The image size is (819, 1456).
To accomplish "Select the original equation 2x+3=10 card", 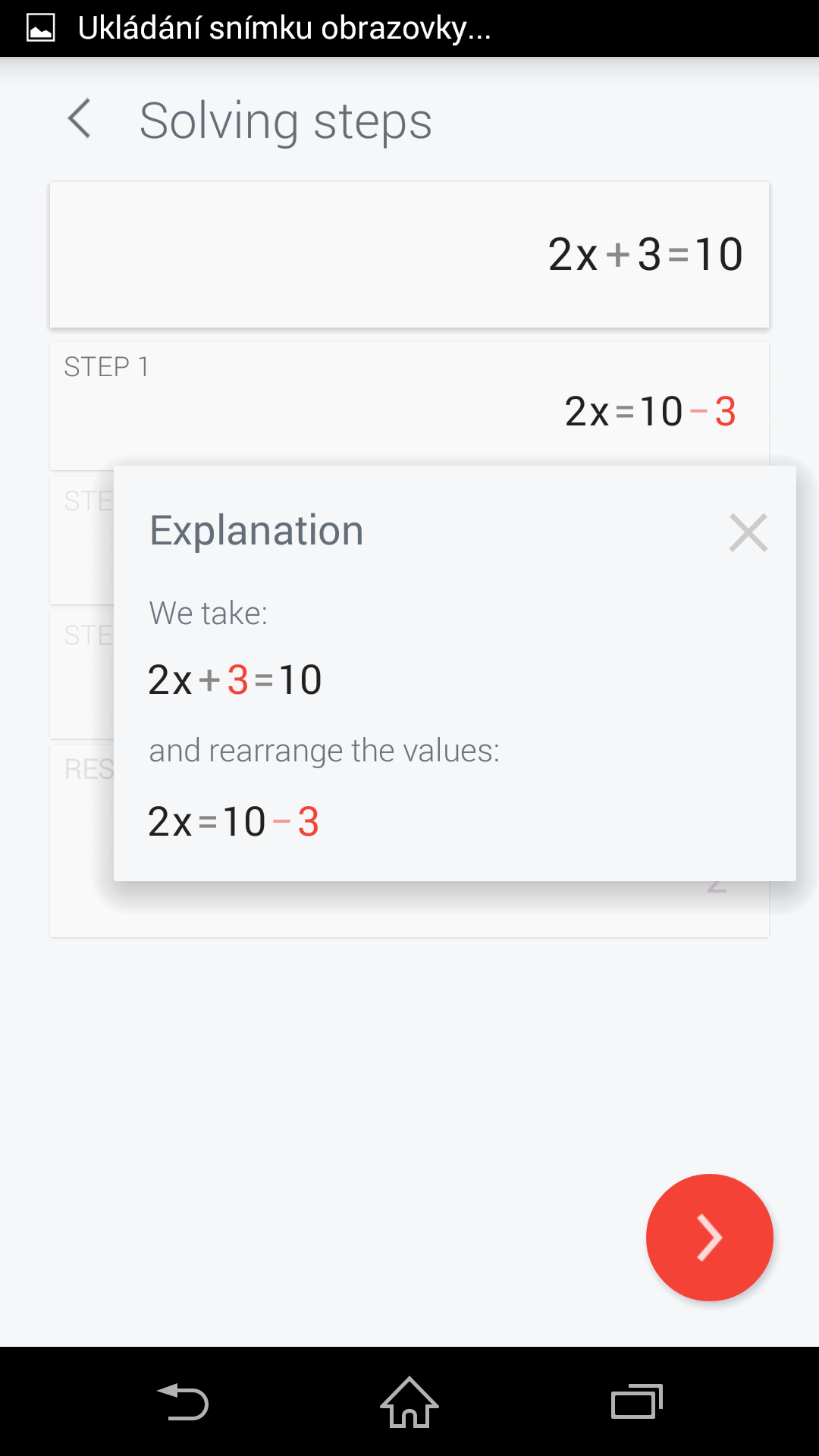I will (x=409, y=255).
